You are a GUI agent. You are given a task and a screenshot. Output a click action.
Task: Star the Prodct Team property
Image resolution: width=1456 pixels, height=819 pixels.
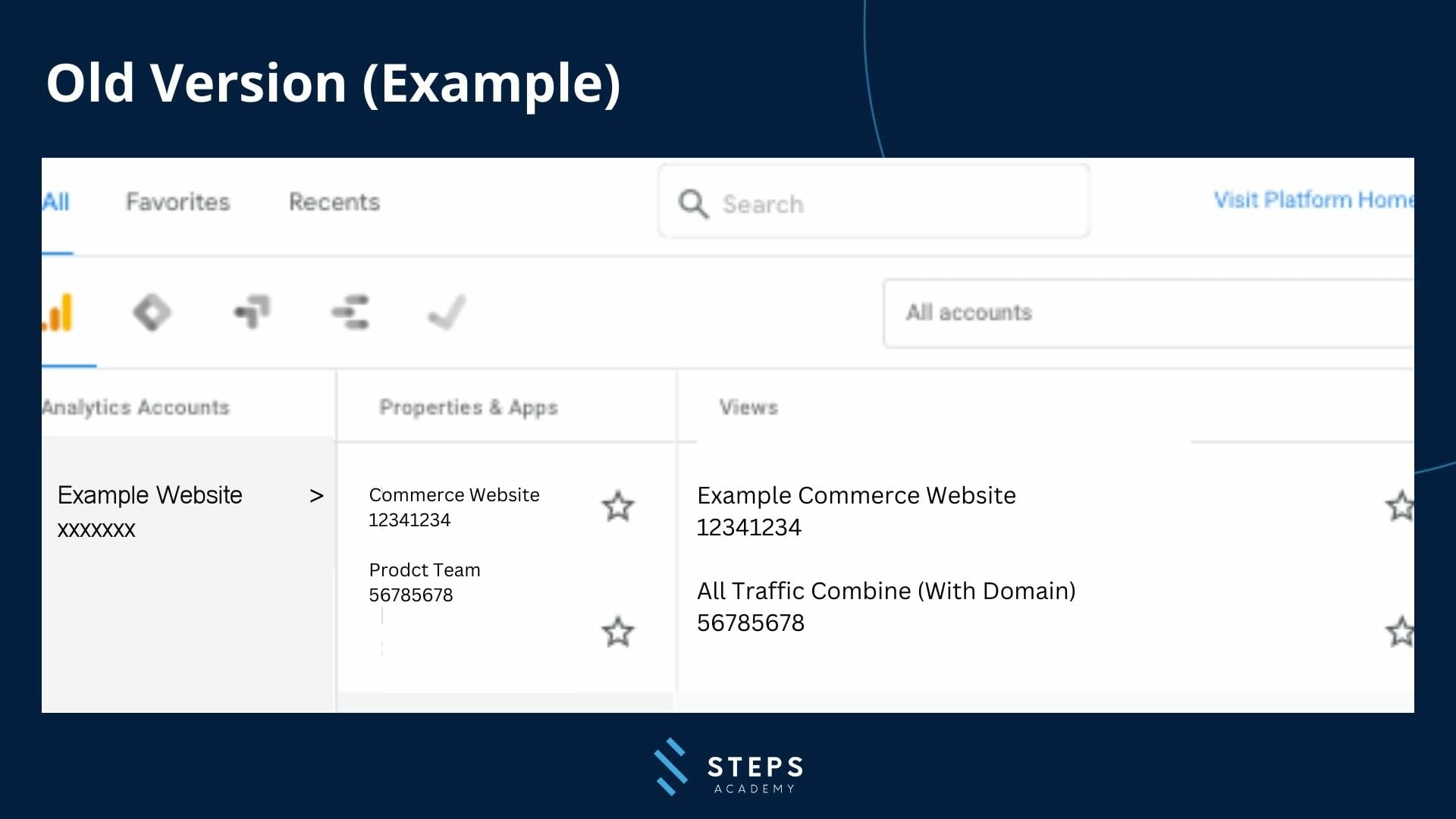tap(617, 632)
